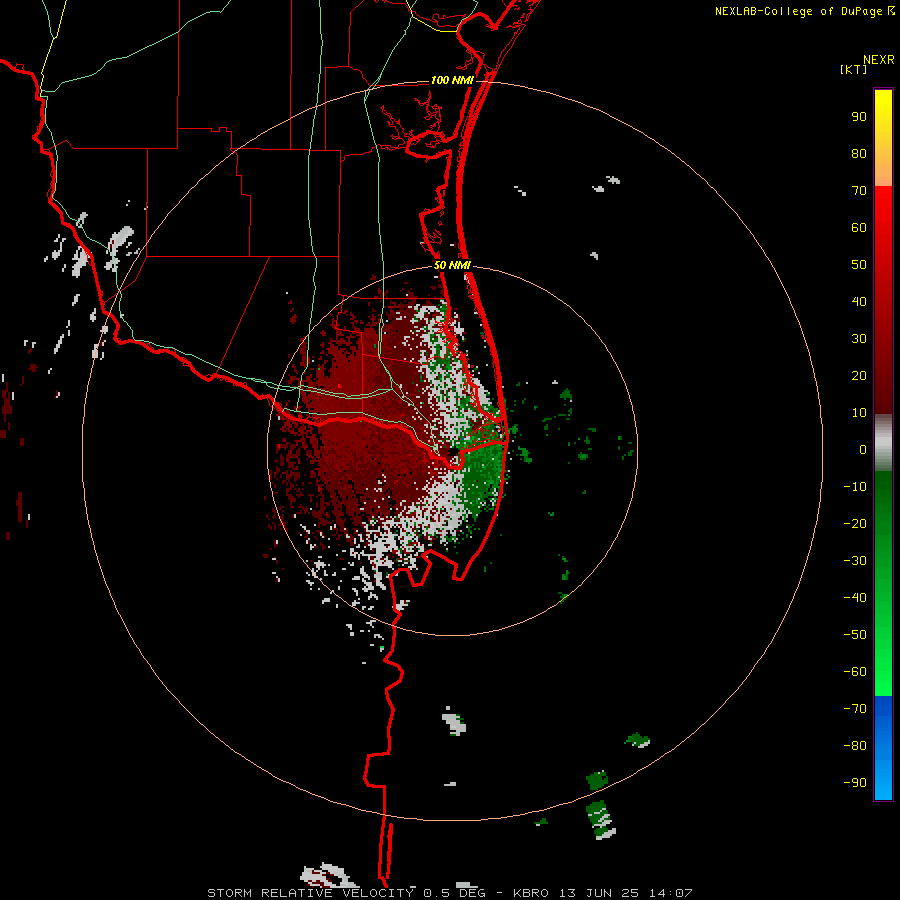Screen dimensions: 900x900
Task: Click the blue bottom segment of color bar
Action: [883, 748]
